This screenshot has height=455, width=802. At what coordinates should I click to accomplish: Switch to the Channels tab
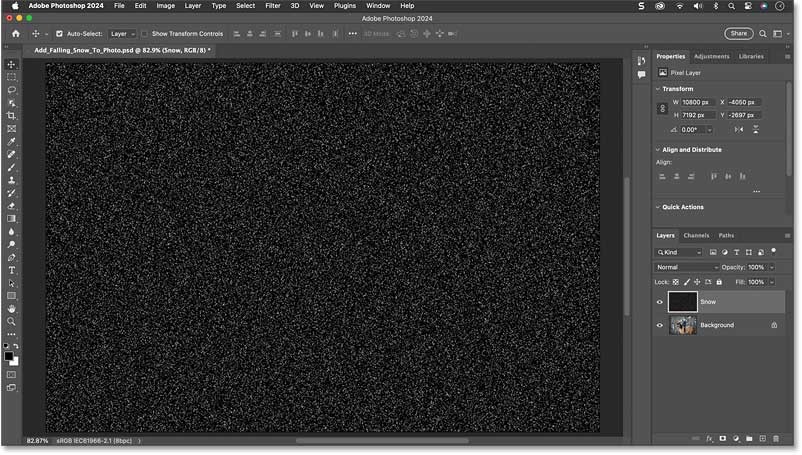[697, 235]
